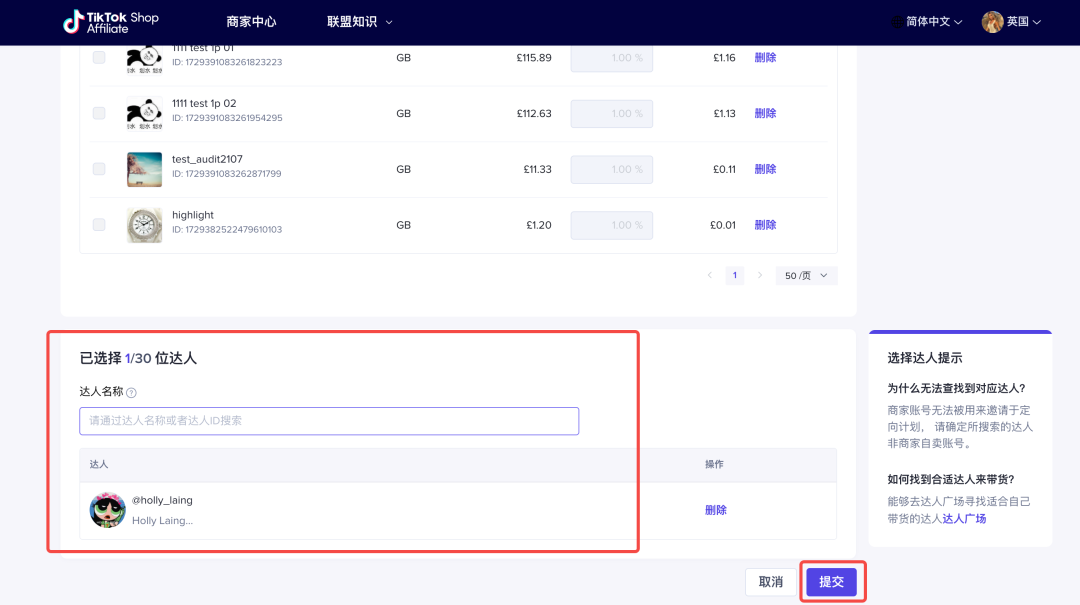Open the 50/页 page size selector
The height and width of the screenshot is (605, 1080).
[806, 275]
